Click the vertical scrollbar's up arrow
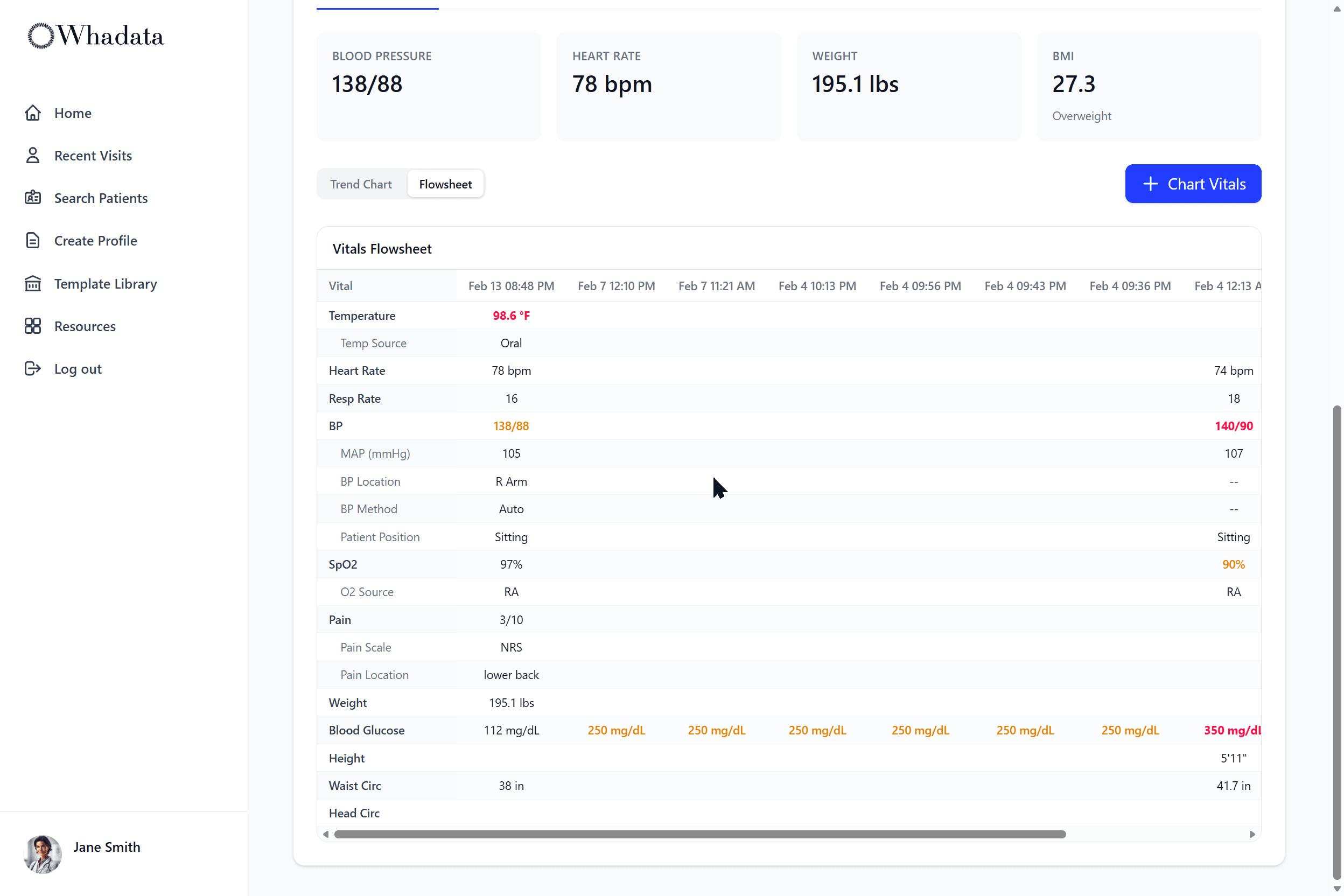Viewport: 1344px width, 896px height. pyautogui.click(x=1337, y=9)
